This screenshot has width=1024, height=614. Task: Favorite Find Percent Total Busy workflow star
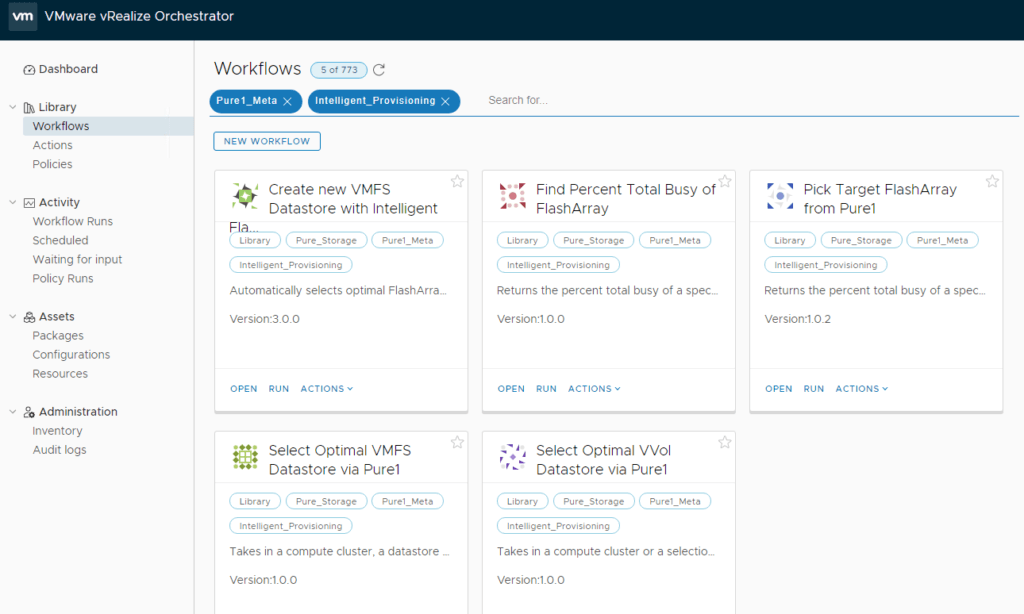click(725, 181)
